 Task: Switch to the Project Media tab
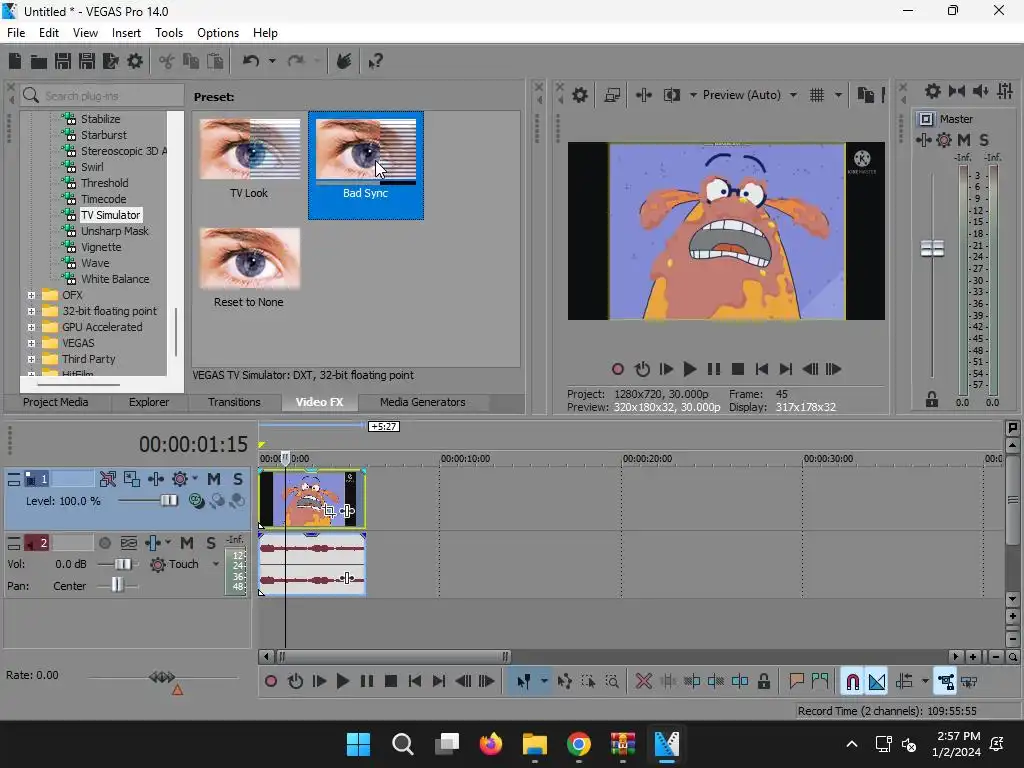point(56,402)
